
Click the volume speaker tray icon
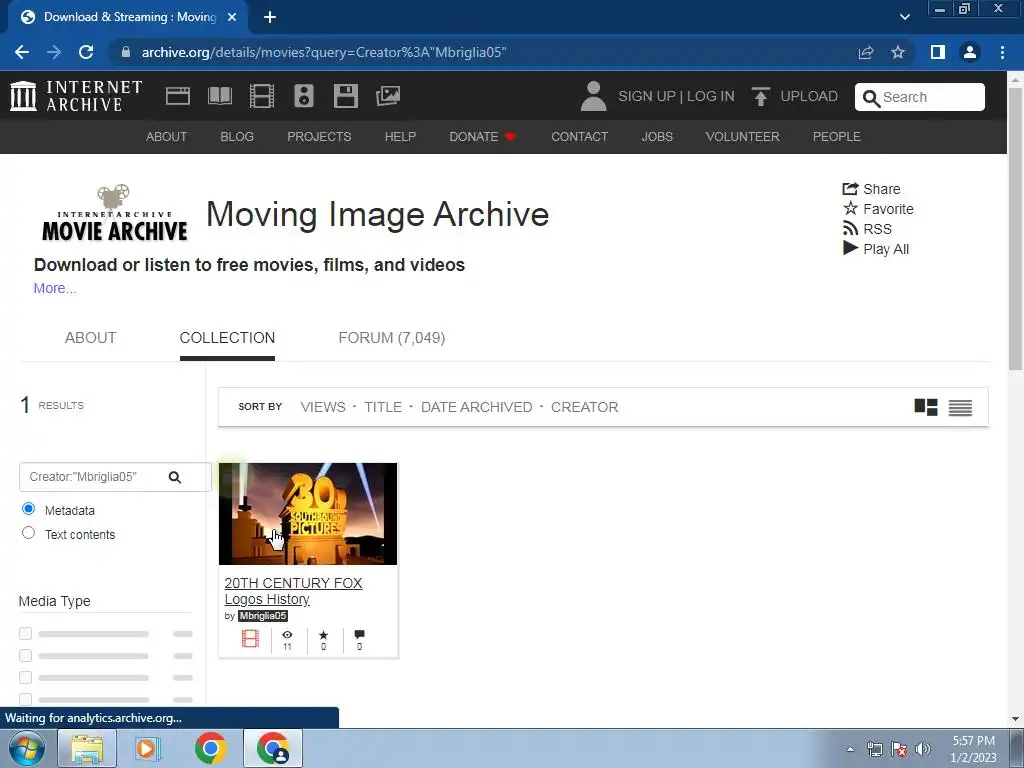(922, 749)
